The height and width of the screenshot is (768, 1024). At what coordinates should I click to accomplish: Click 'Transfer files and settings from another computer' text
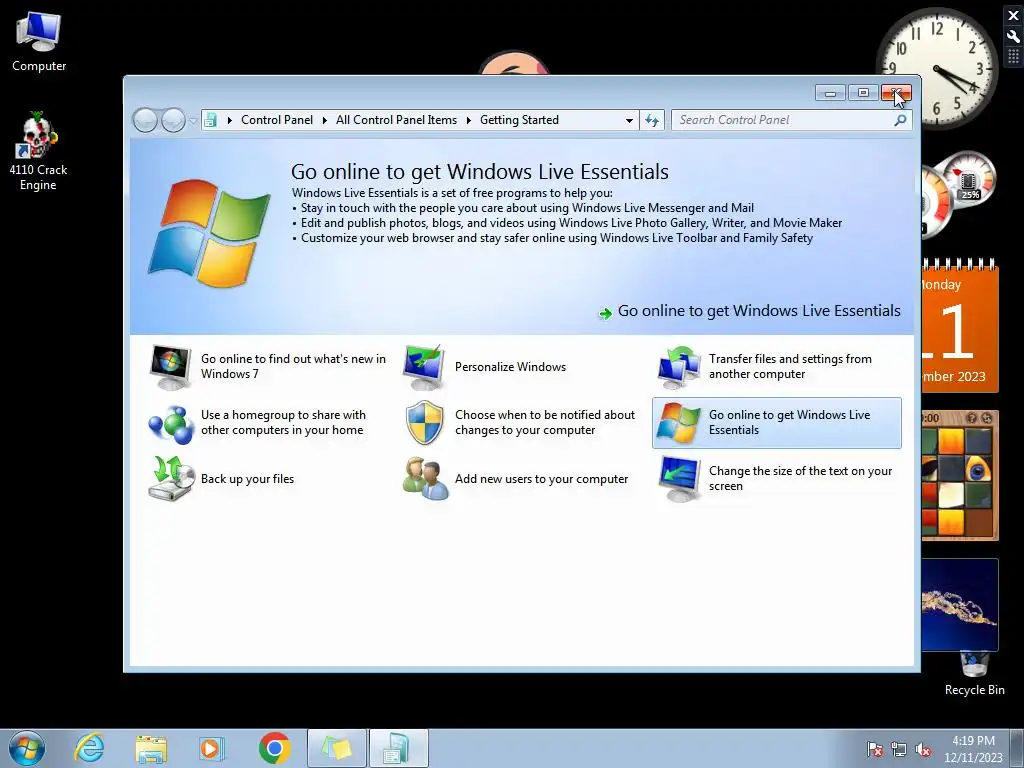click(790, 366)
